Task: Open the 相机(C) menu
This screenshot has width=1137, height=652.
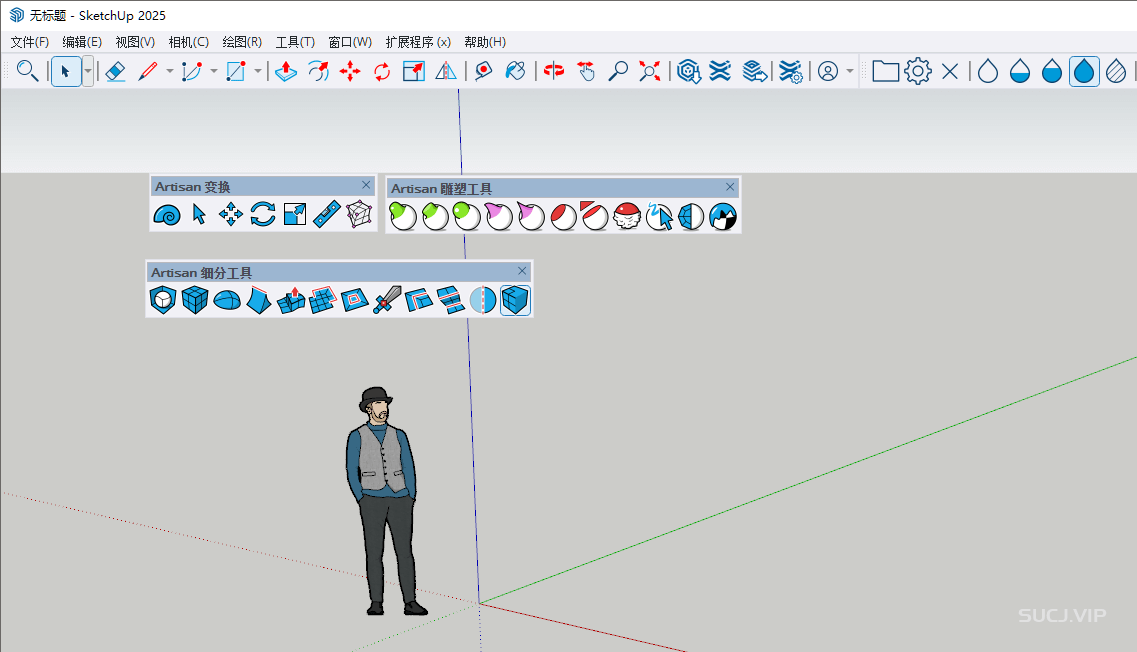Action: click(189, 42)
